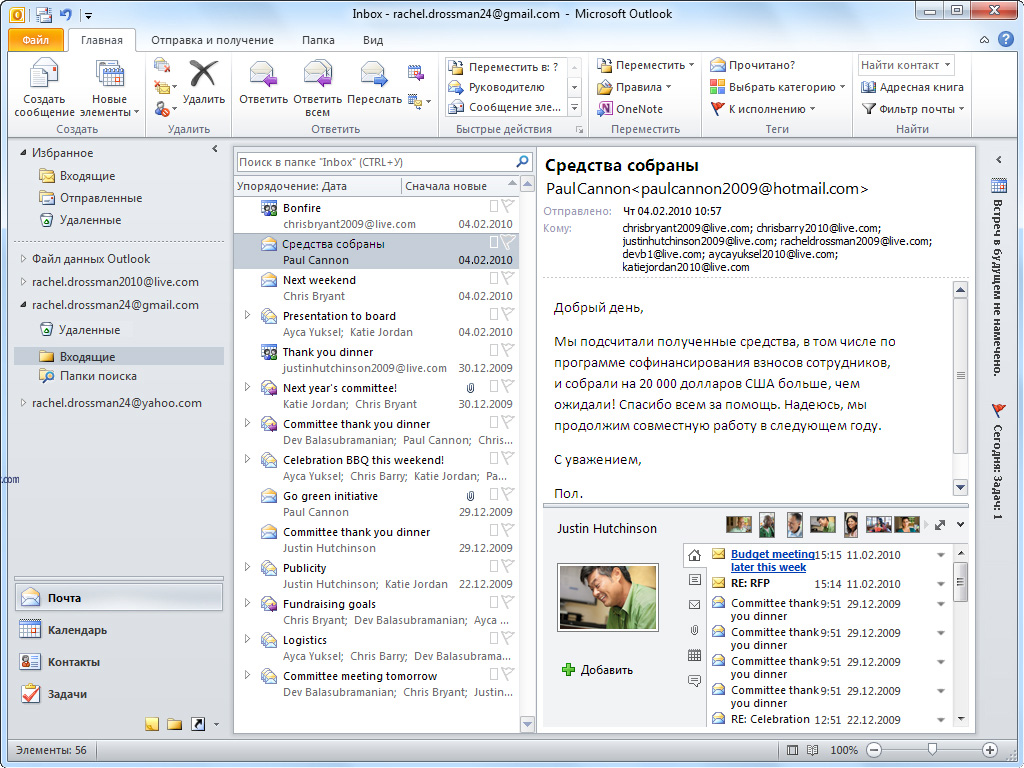Open the Файл tab

pos(36,40)
